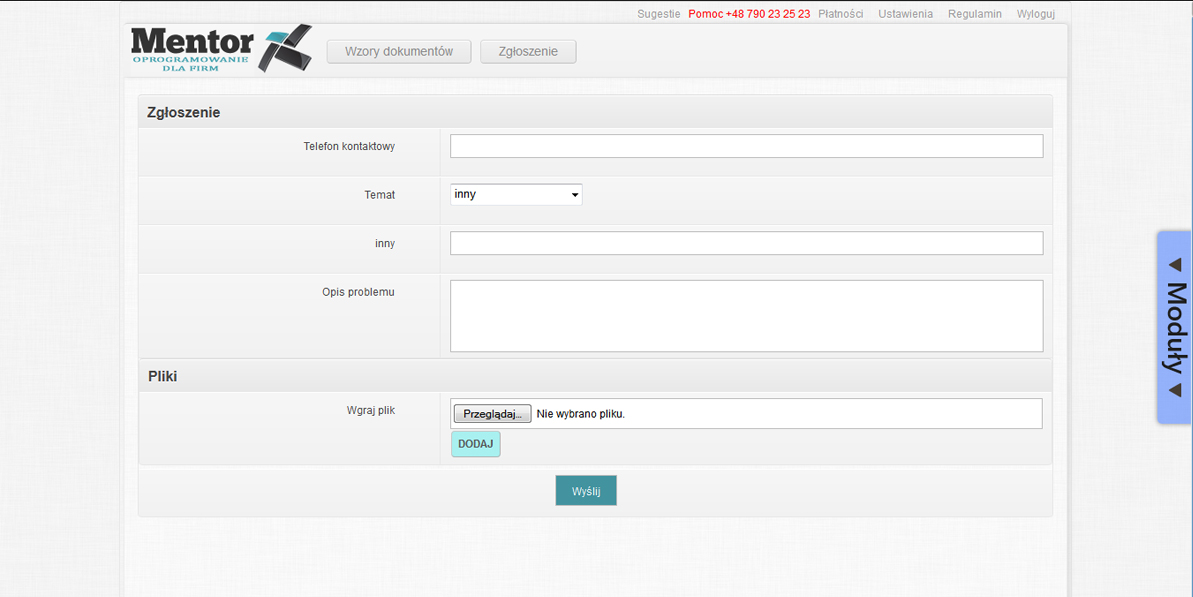Open the Wzory dokumentów tab
The image size is (1193, 597).
tap(399, 52)
